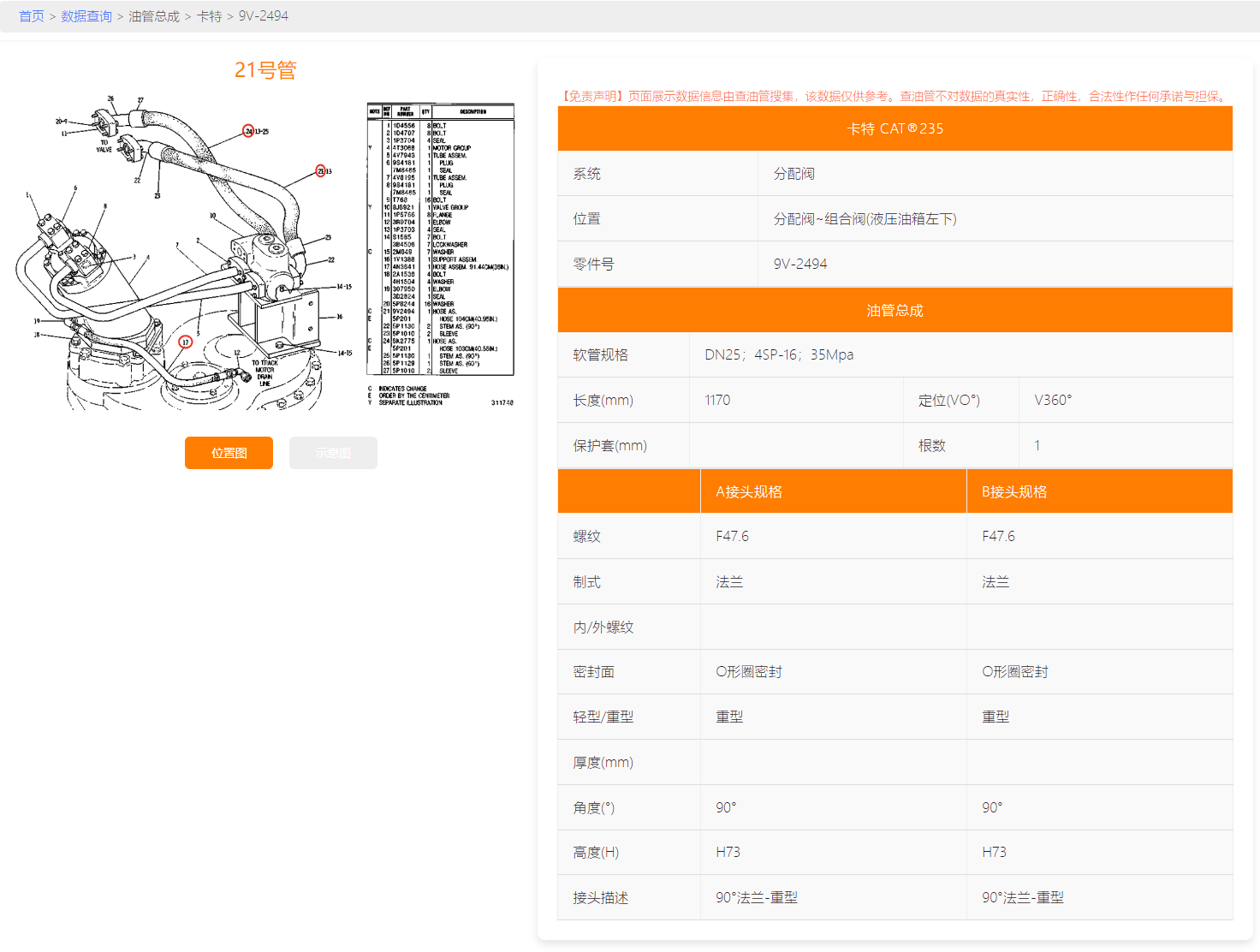Click the red circled marker 24
This screenshot has width=1260, height=952.
(x=248, y=131)
